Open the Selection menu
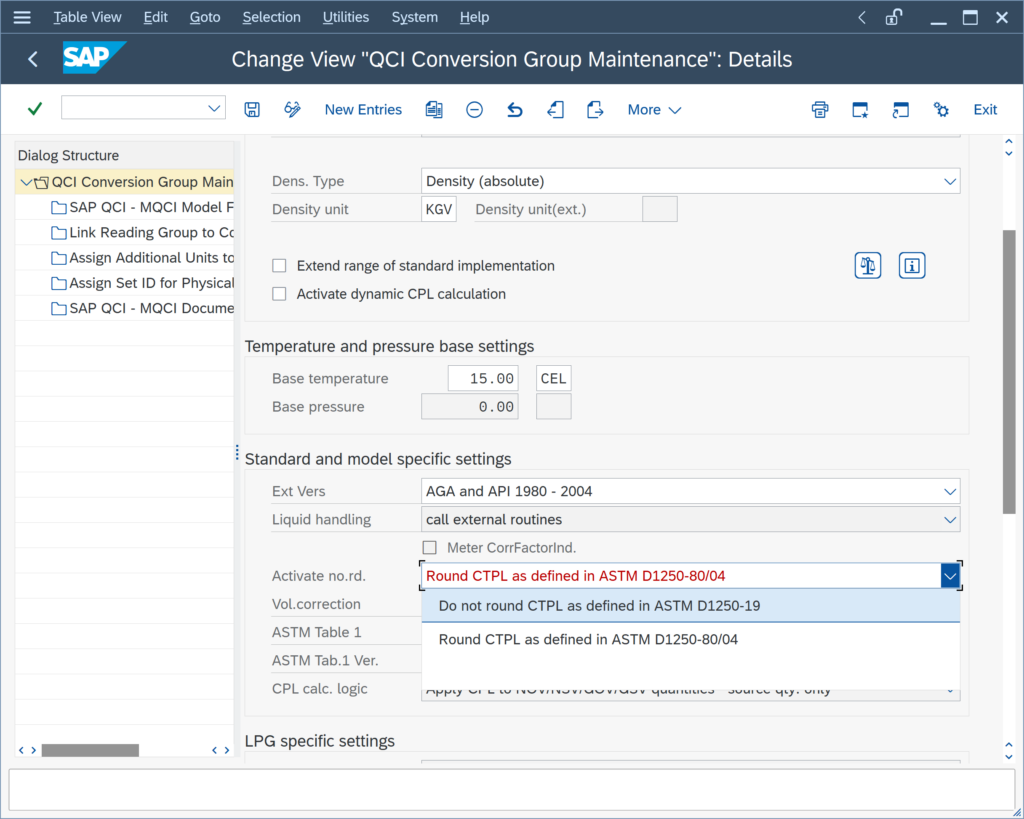1024x819 pixels. click(x=272, y=17)
